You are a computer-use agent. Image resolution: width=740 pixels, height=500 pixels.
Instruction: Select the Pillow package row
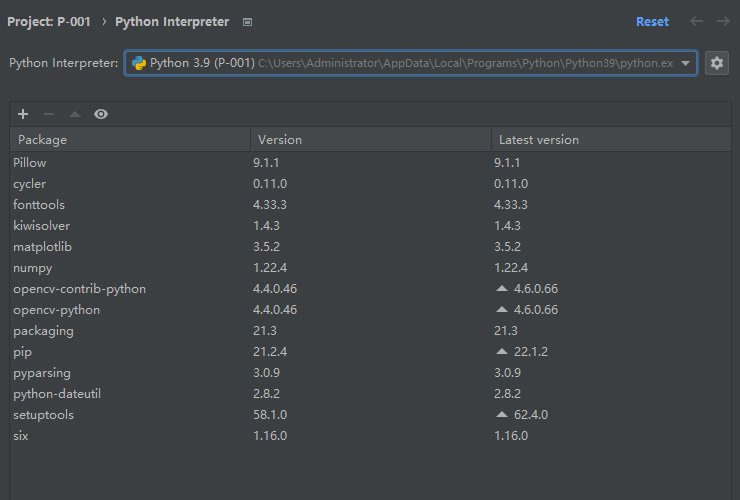[x=370, y=162]
